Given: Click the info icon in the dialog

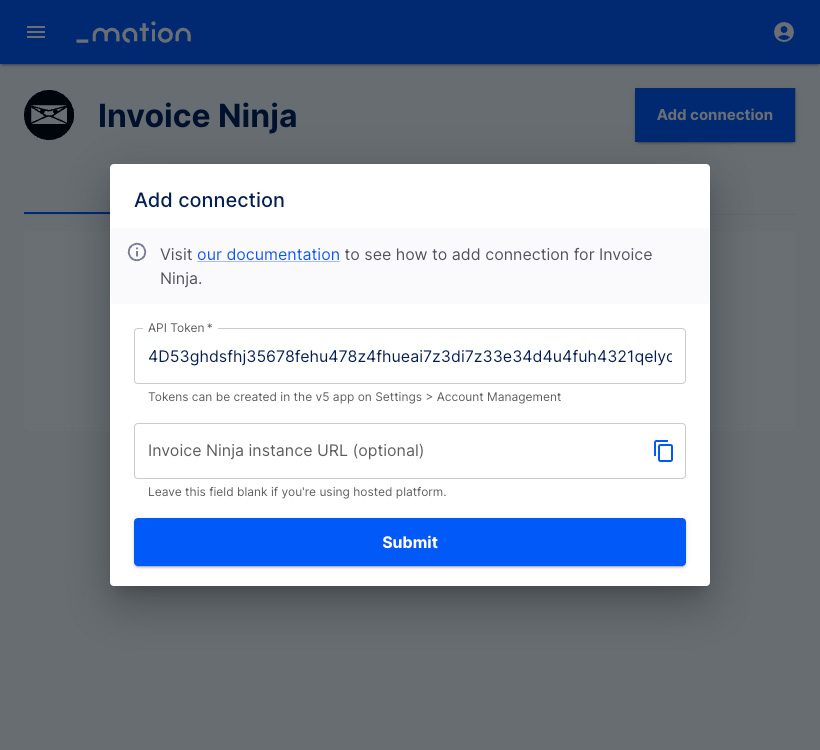Looking at the screenshot, I should pos(138,252).
